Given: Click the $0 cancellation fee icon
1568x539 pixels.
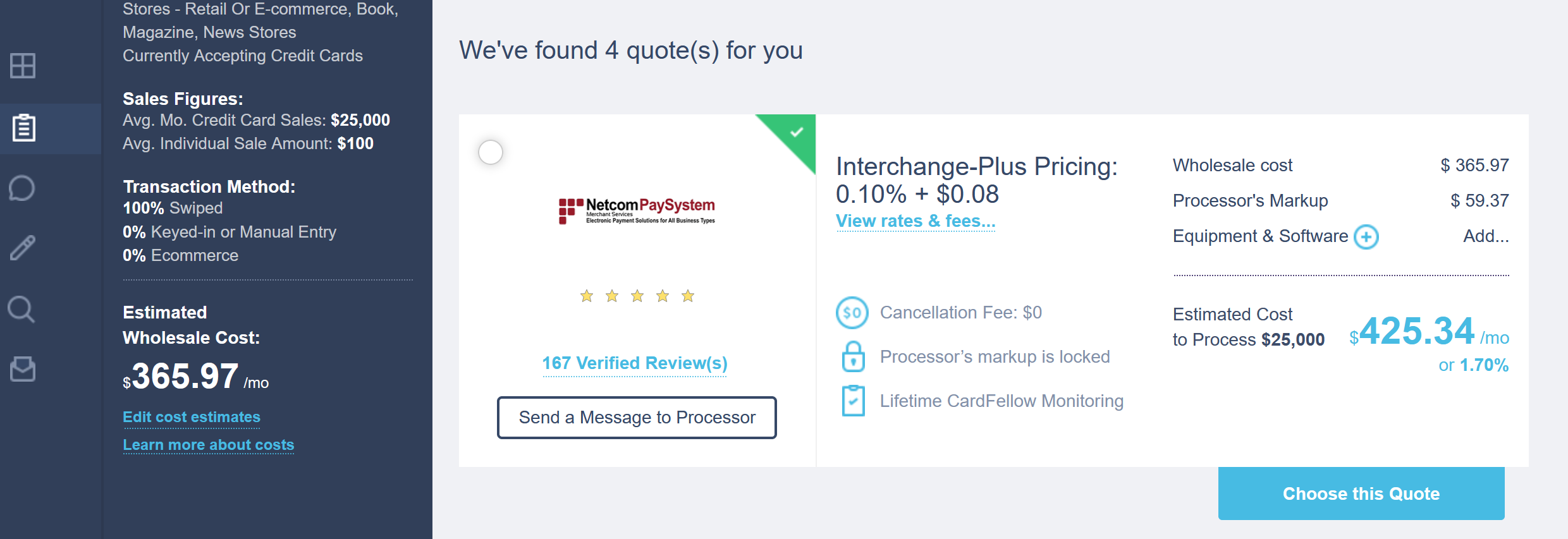Looking at the screenshot, I should point(852,313).
